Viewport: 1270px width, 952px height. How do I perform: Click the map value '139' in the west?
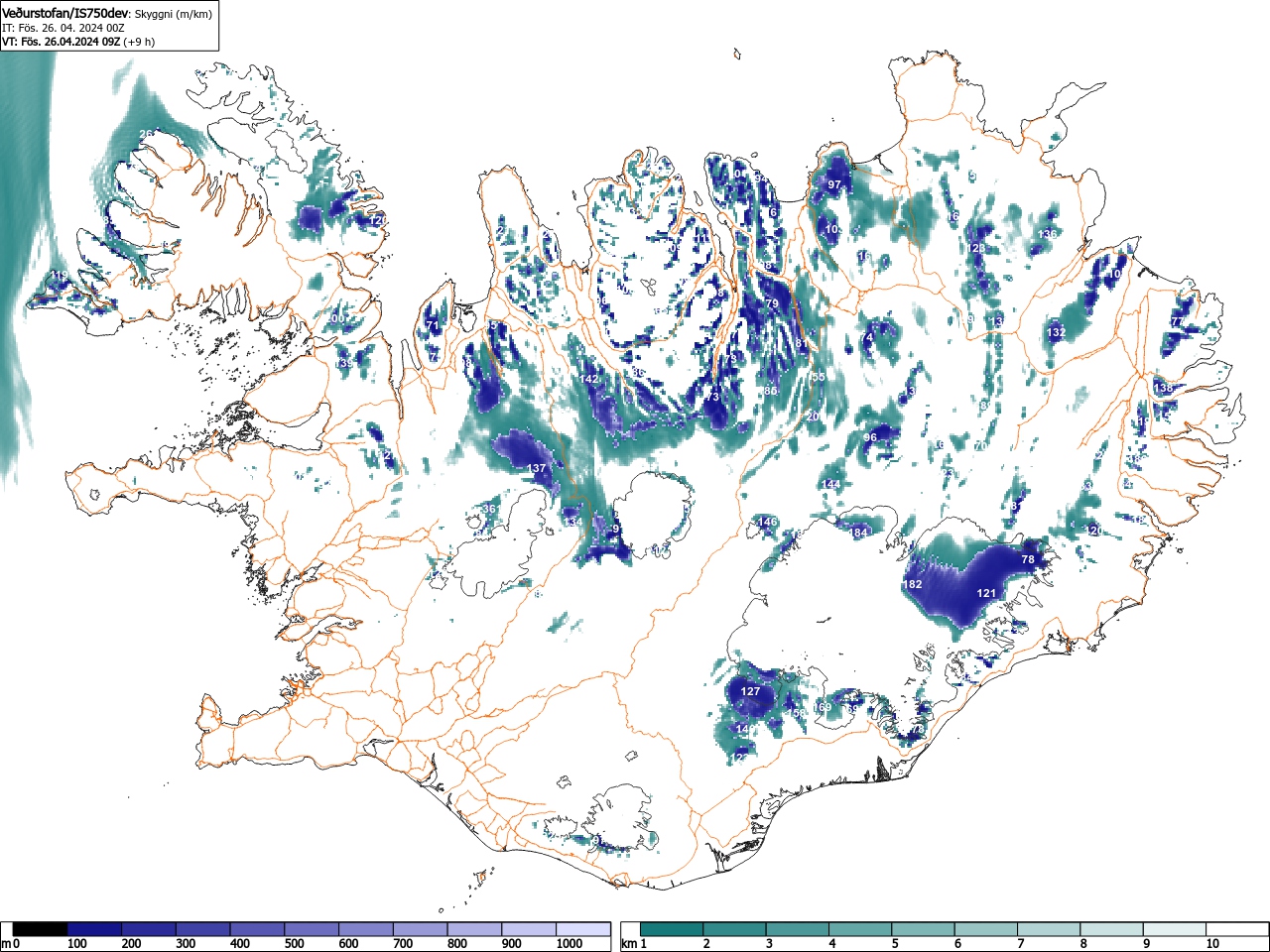pos(343,364)
